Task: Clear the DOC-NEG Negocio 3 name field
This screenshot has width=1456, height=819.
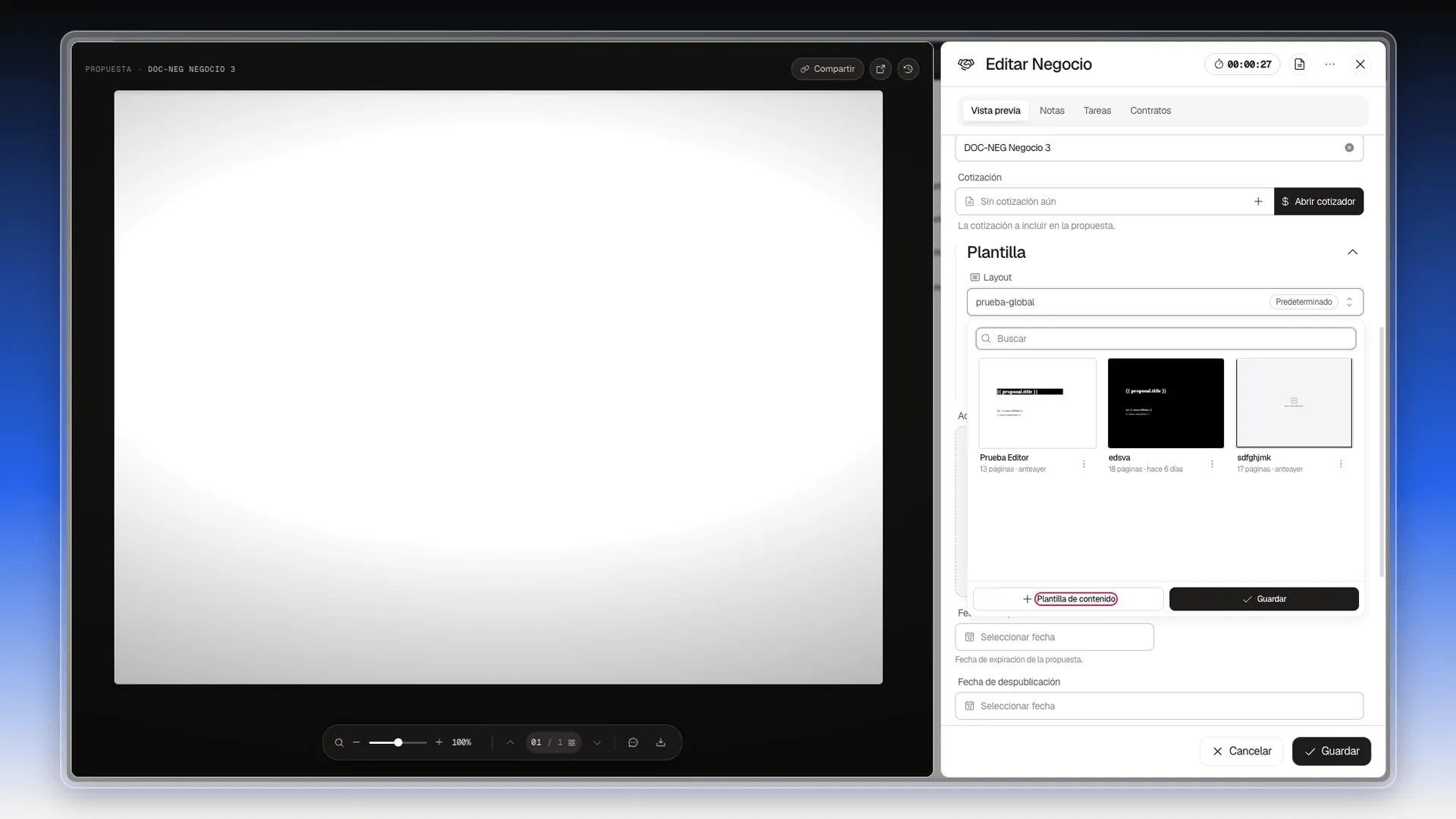Action: click(1349, 148)
